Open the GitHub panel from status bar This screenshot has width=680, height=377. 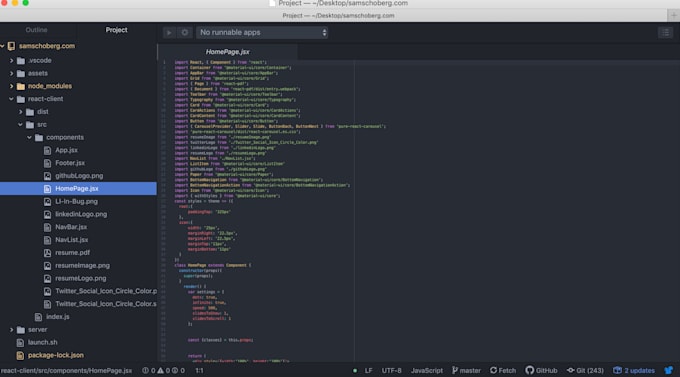tap(541, 370)
